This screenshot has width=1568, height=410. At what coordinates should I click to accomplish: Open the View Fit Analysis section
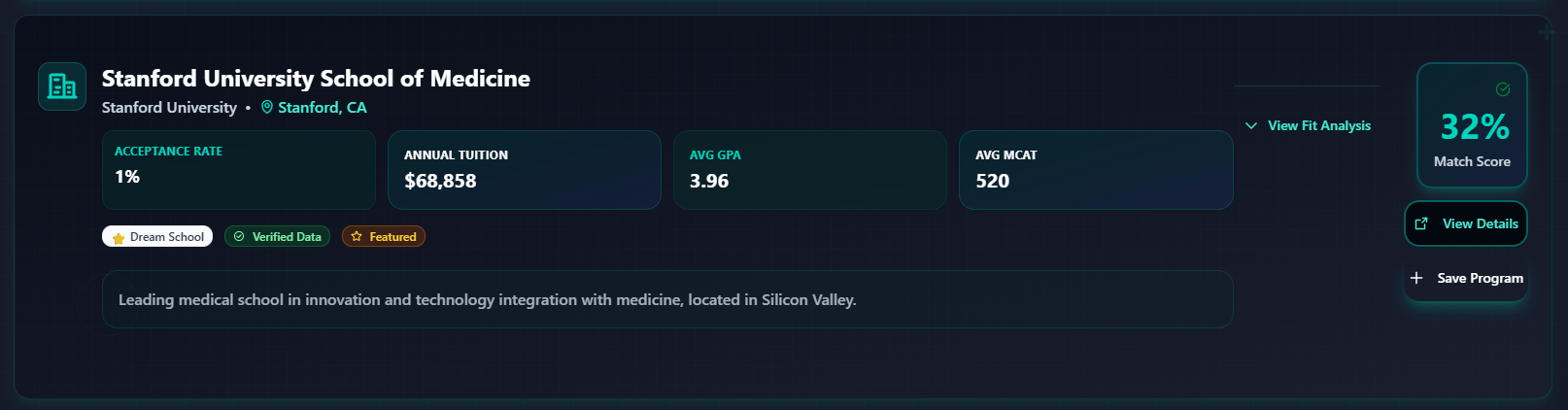click(1318, 125)
